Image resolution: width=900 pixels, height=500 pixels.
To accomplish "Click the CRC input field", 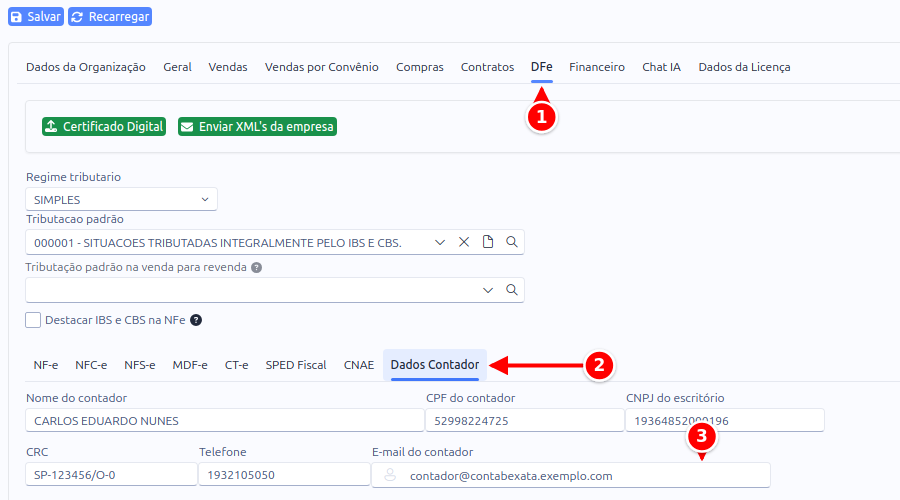I will pyautogui.click(x=111, y=475).
